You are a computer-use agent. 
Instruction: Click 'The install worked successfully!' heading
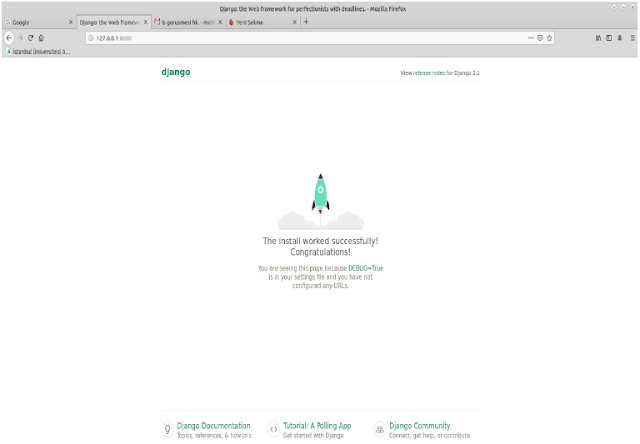tap(320, 241)
